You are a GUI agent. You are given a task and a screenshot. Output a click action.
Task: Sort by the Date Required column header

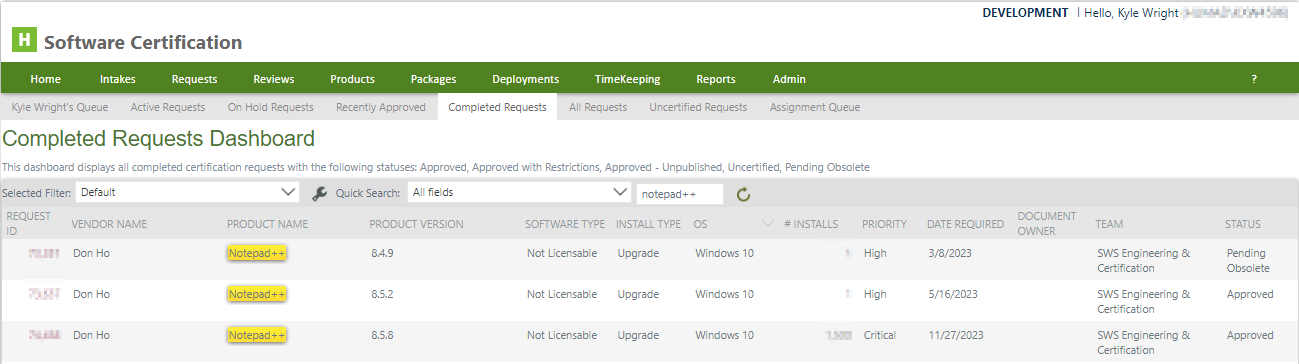point(965,224)
